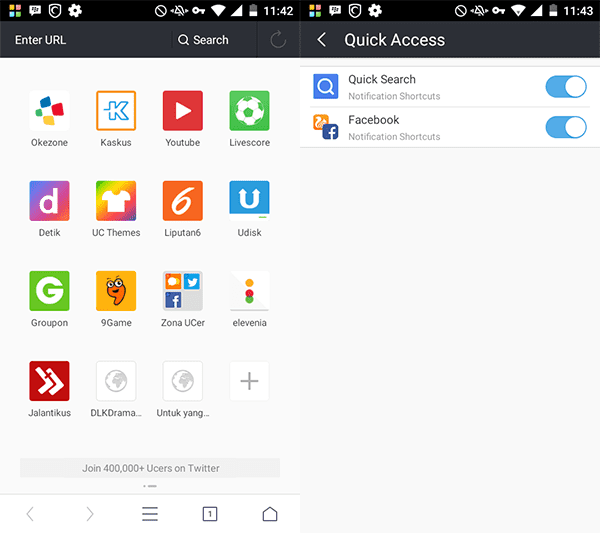The height and width of the screenshot is (533, 600).
Task: Reload the page with refresh icon
Action: pyautogui.click(x=278, y=39)
